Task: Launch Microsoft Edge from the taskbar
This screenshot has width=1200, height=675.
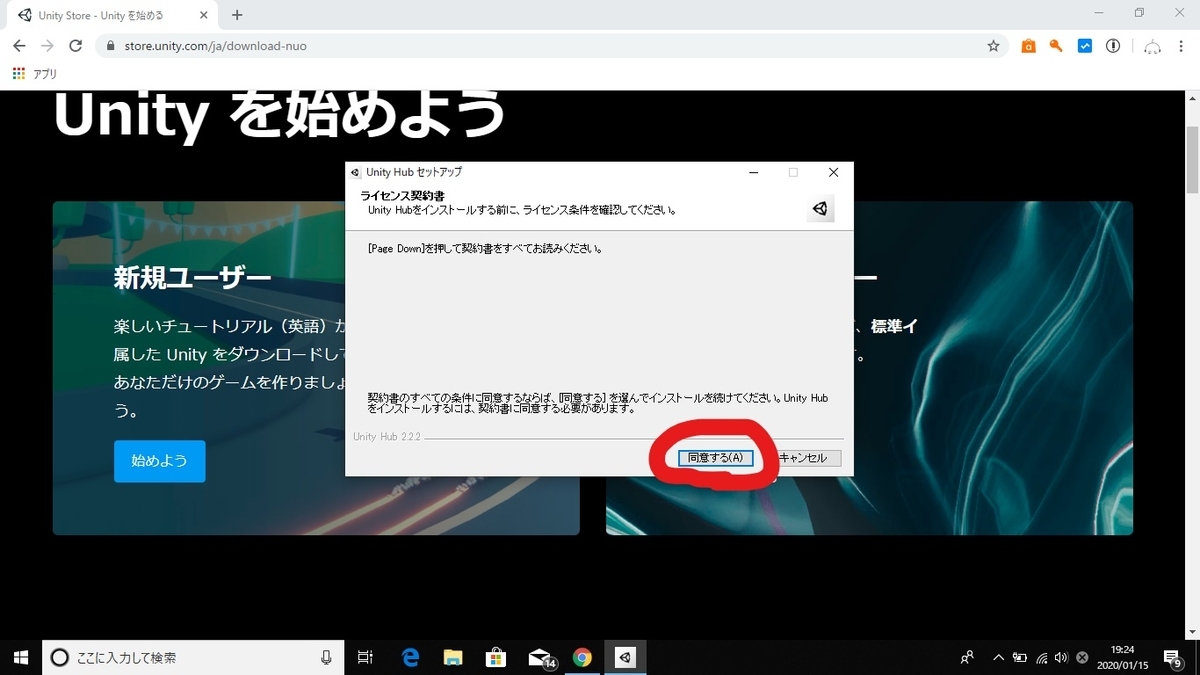Action: click(x=410, y=657)
